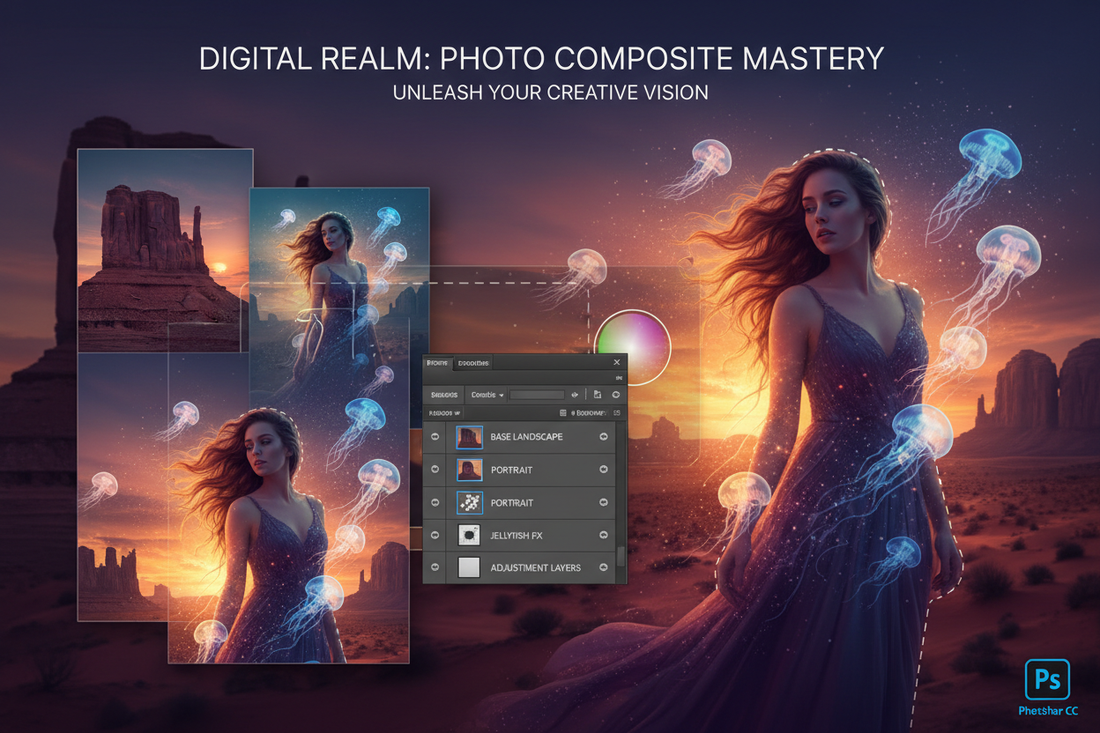Click the lock button left of the blend mode
The image size is (1100, 733).
(446, 394)
